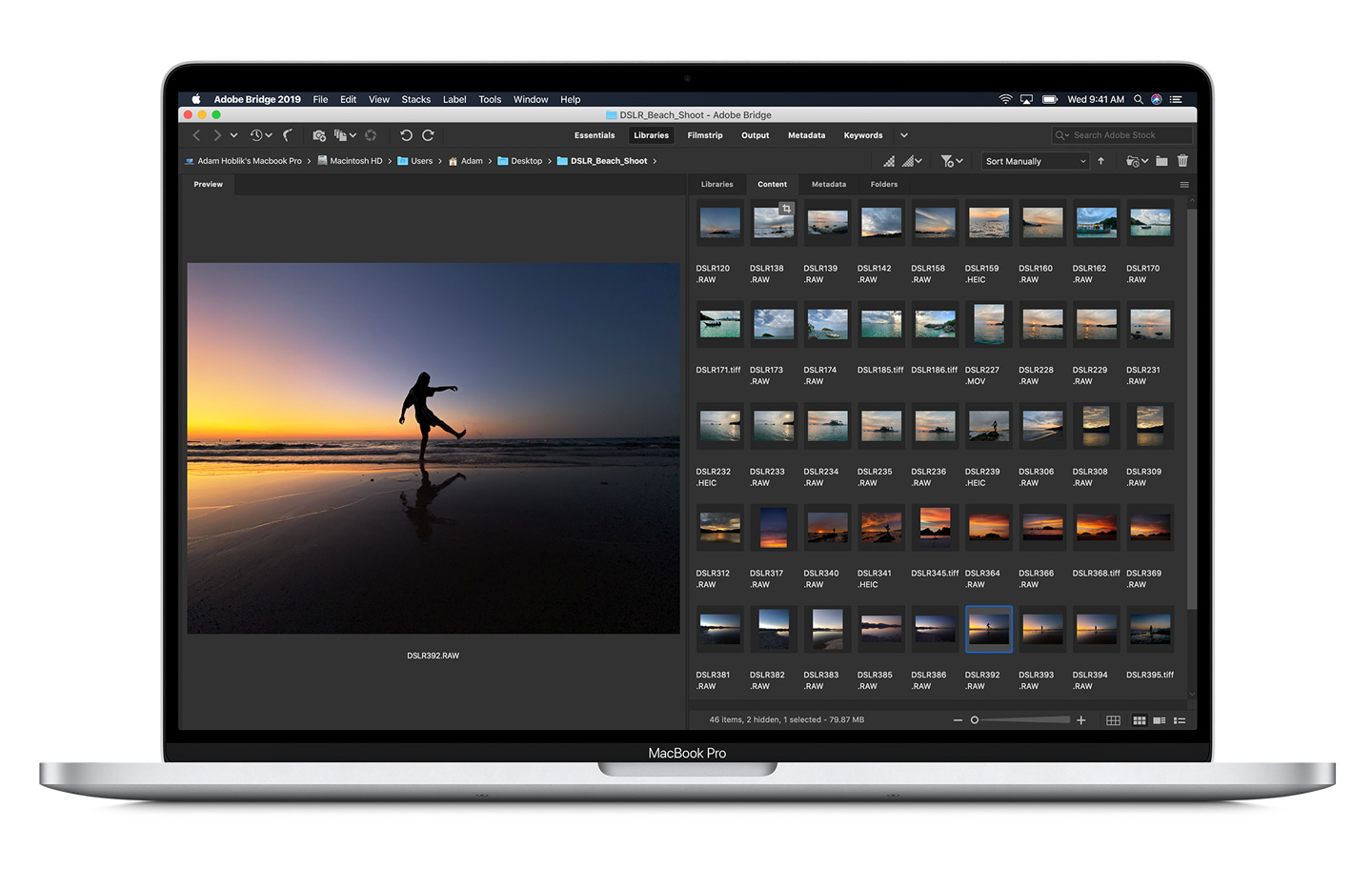
Task: Rotate image 90° clockwise
Action: pyautogui.click(x=428, y=135)
